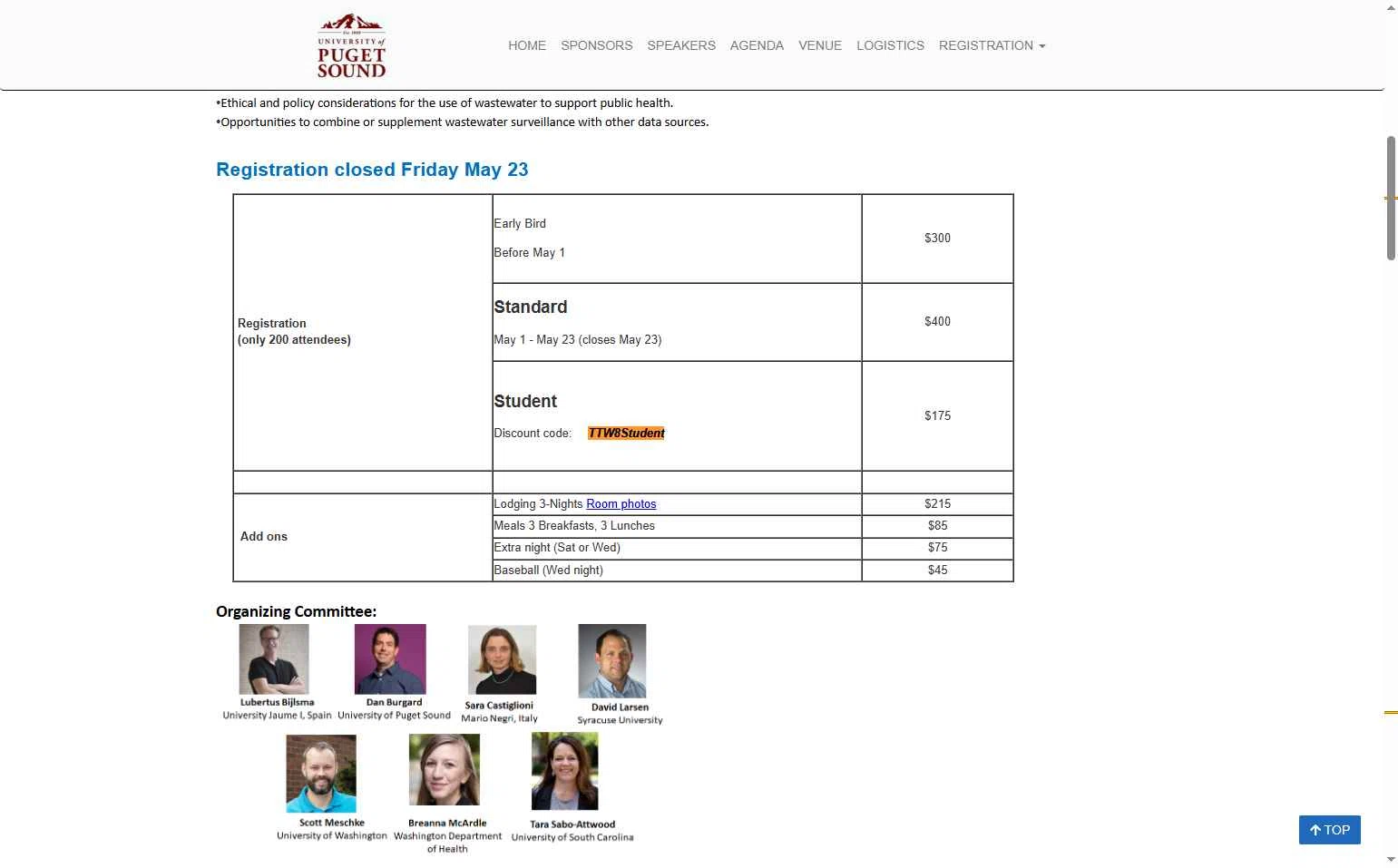Click the Syracuse University affiliation
This screenshot has height=868, width=1398.
point(620,720)
